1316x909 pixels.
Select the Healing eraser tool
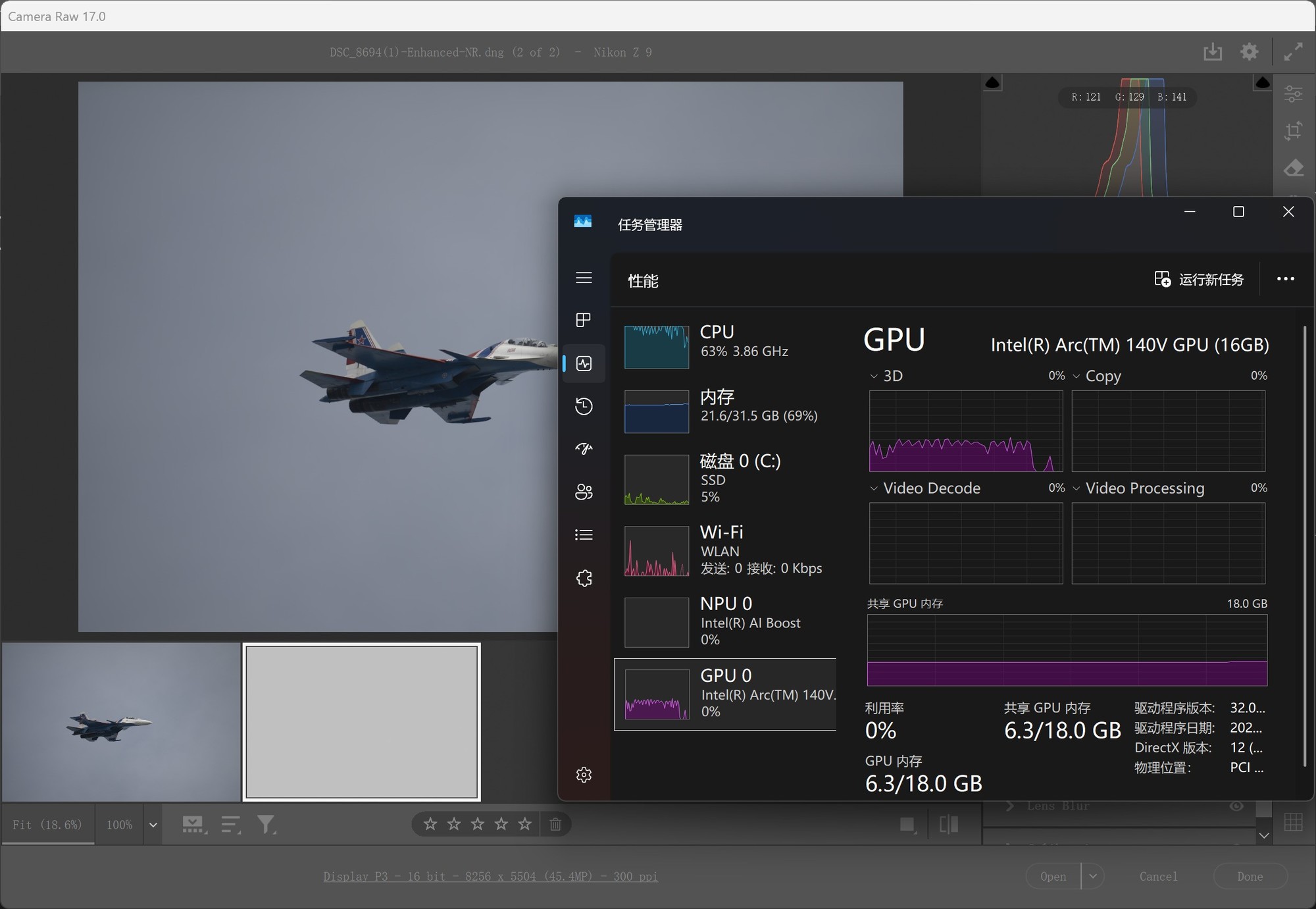(x=1293, y=169)
